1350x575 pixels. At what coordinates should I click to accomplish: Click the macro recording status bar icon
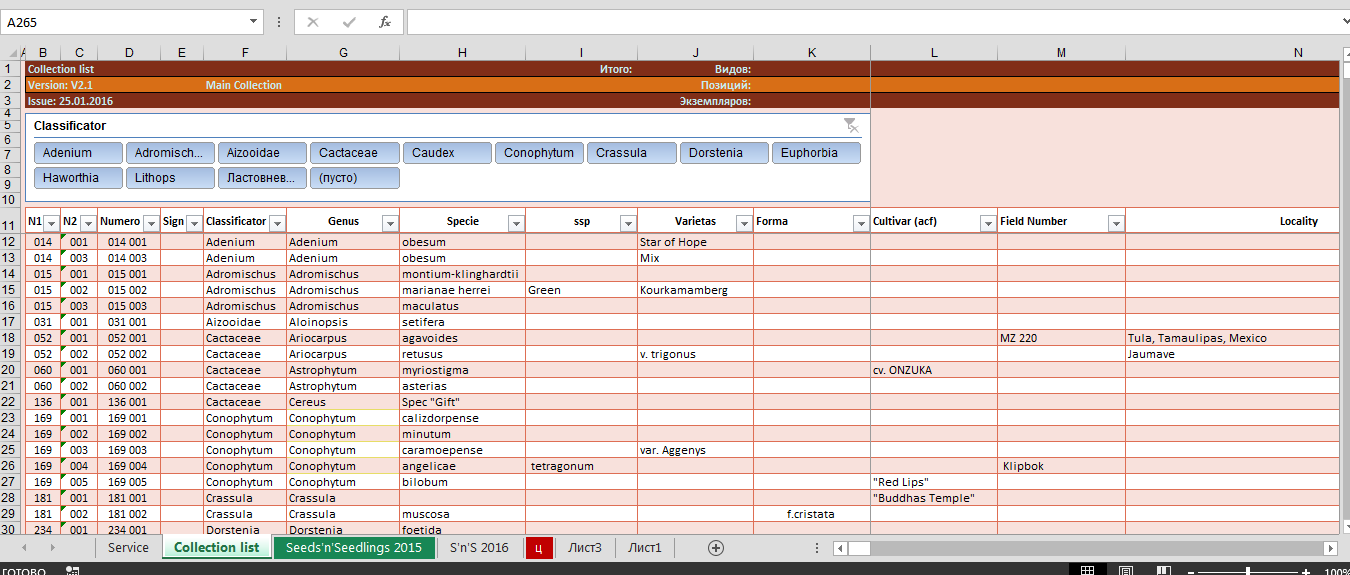[x=72, y=570]
